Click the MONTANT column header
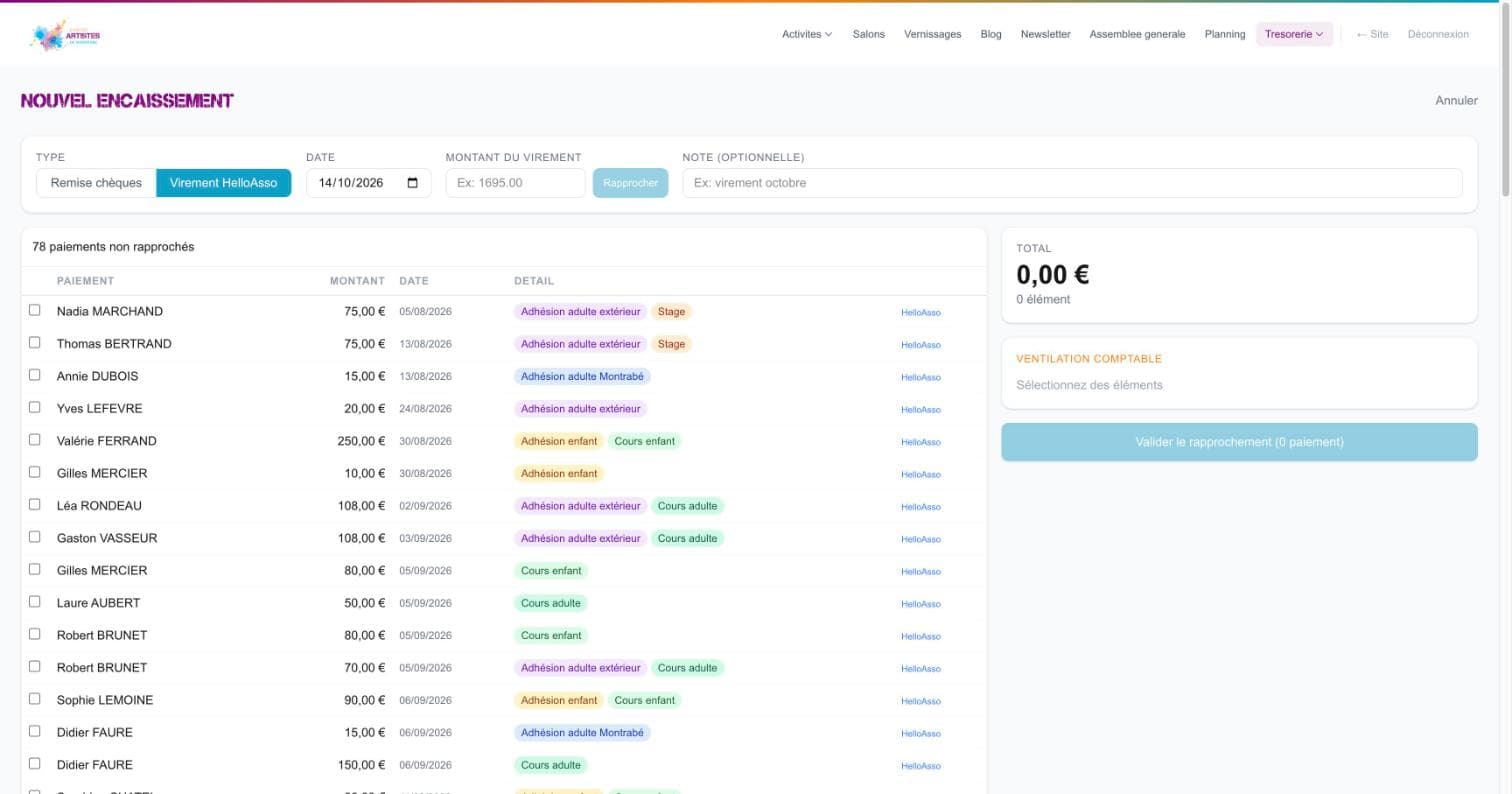The width and height of the screenshot is (1512, 794). point(357,281)
